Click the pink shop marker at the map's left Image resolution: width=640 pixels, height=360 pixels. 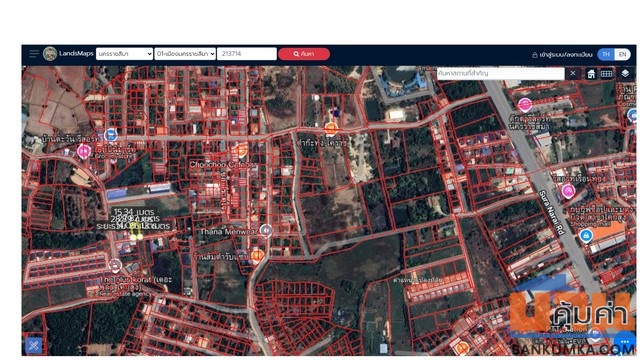(x=84, y=151)
